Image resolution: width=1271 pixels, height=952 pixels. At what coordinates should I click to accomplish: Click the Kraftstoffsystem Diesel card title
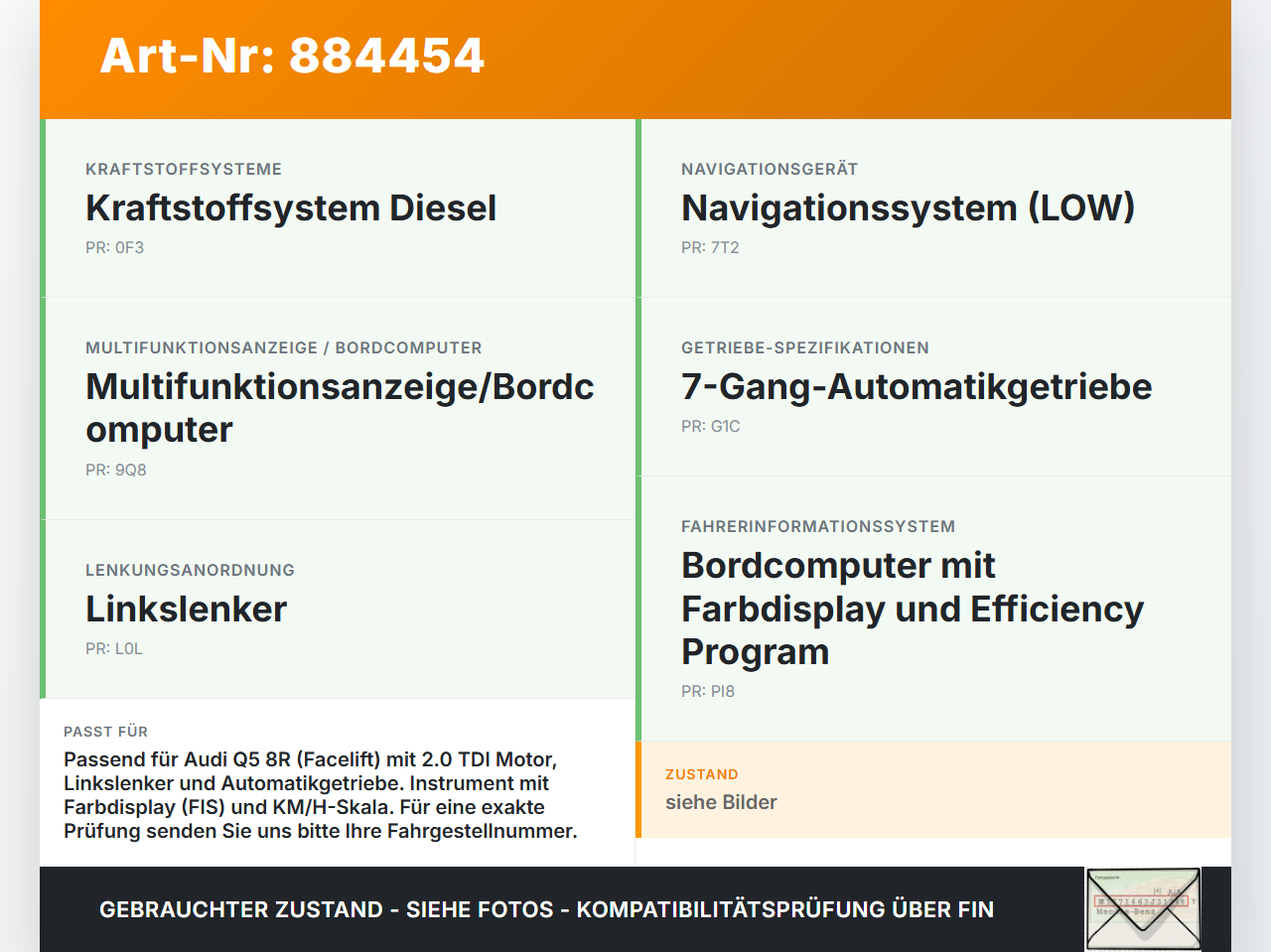pos(291,207)
